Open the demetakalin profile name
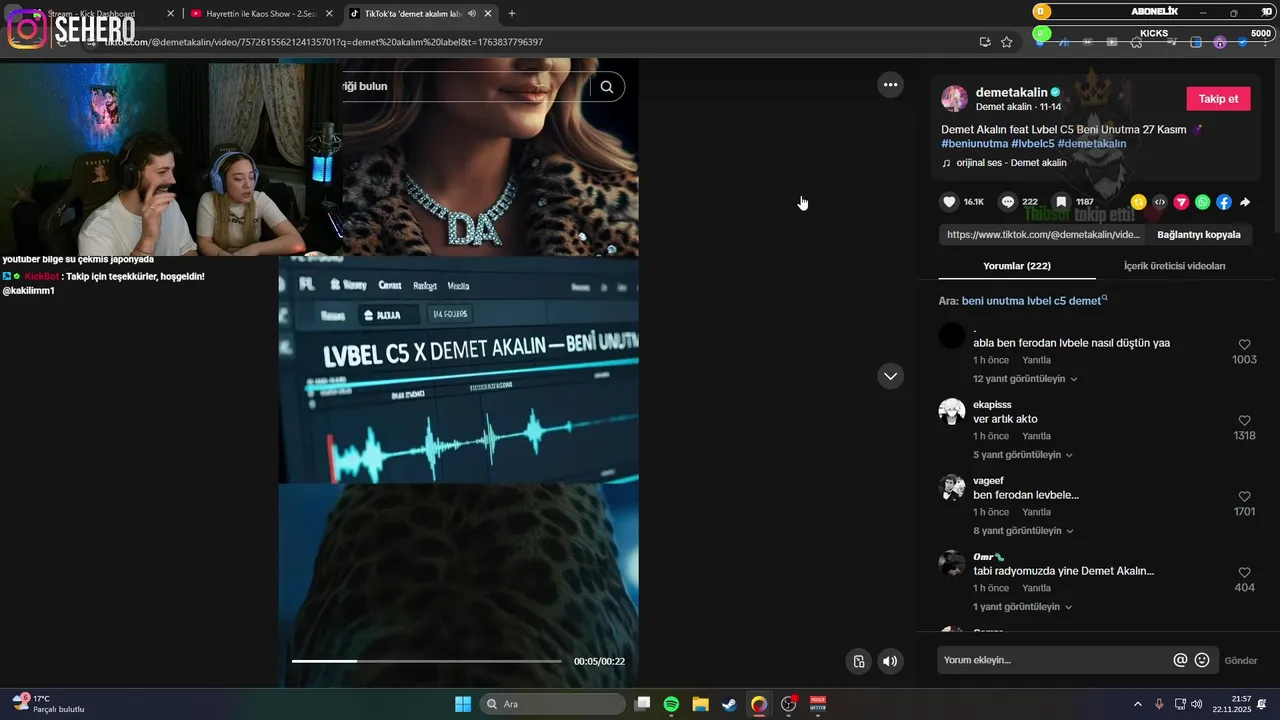This screenshot has height=720, width=1280. [x=1012, y=92]
